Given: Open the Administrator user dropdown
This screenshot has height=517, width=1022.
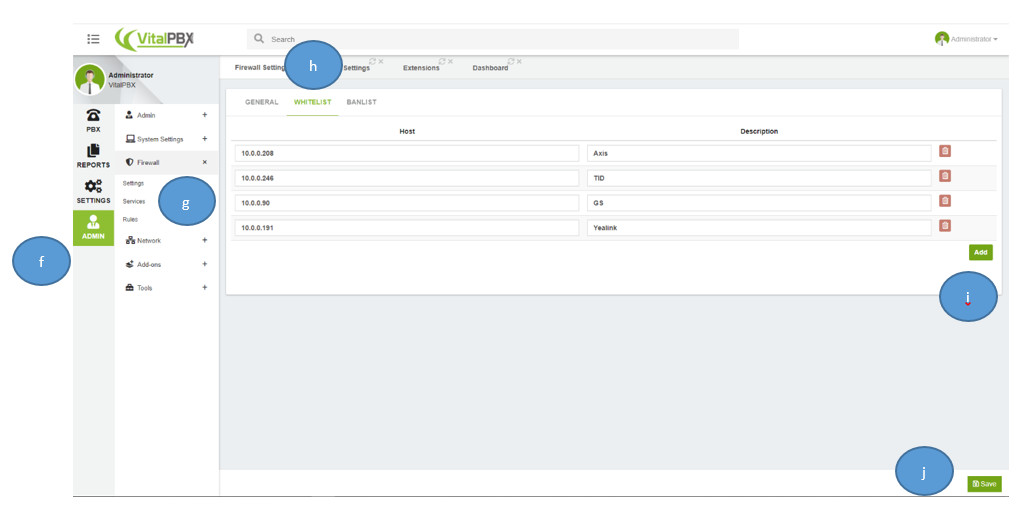Looking at the screenshot, I should tap(967, 39).
